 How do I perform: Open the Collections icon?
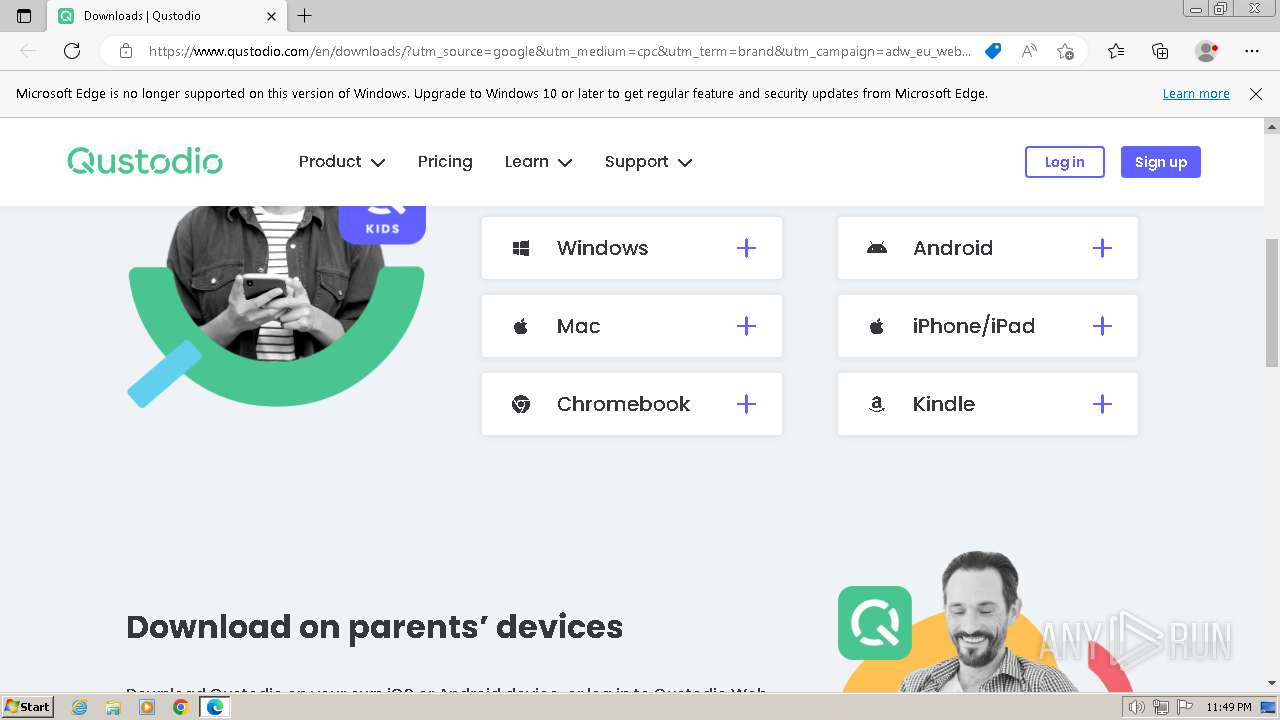coord(1160,51)
